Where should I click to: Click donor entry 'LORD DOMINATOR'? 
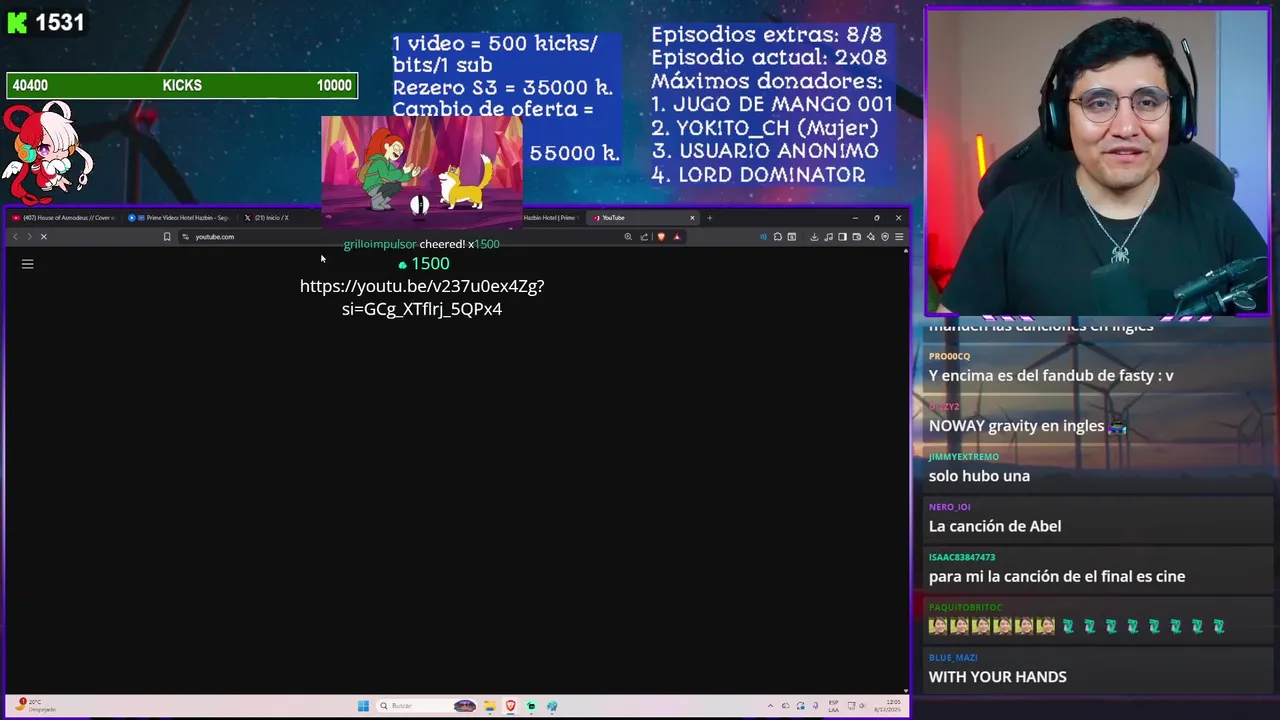point(758,175)
